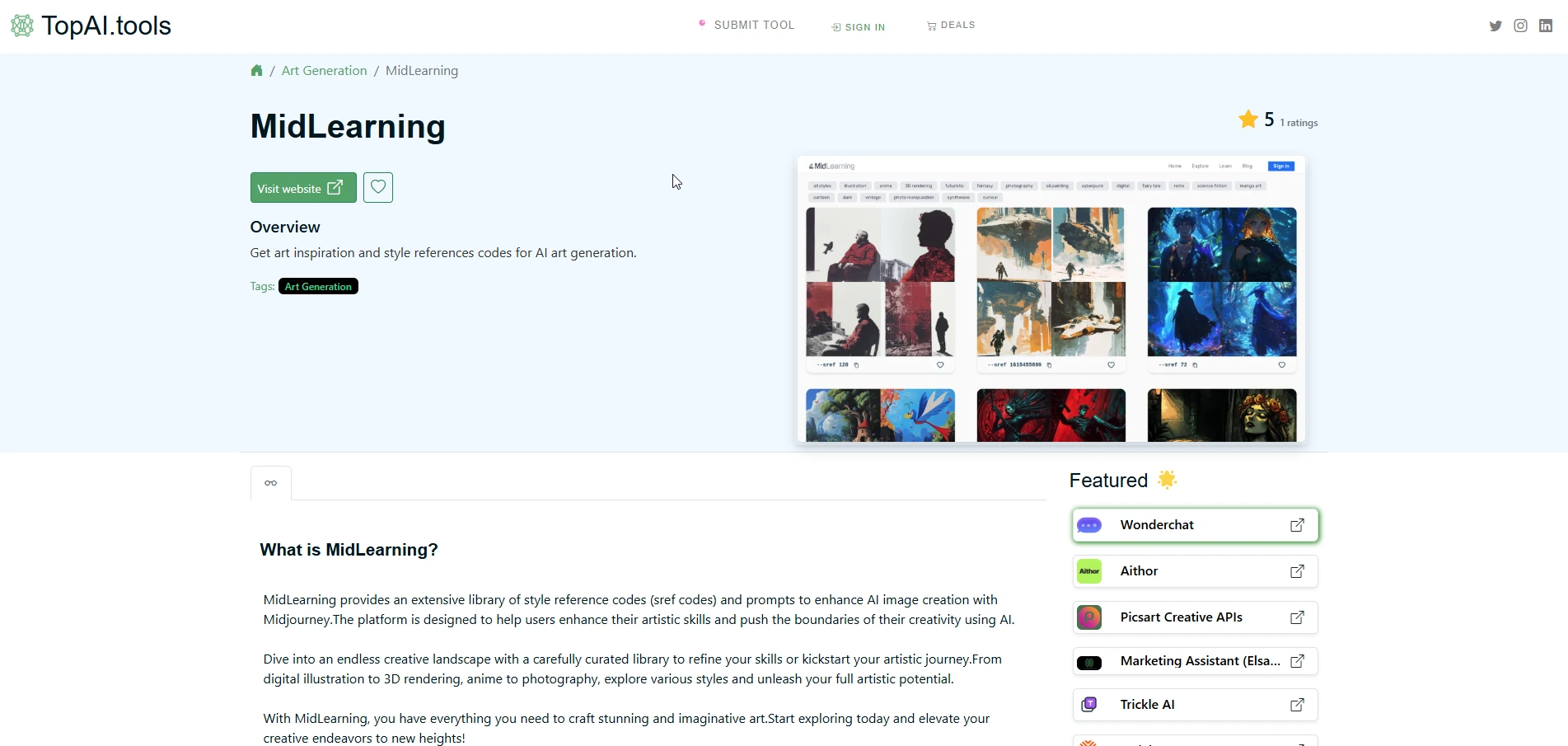
Task: Click the Visit website button
Action: pyautogui.click(x=303, y=188)
